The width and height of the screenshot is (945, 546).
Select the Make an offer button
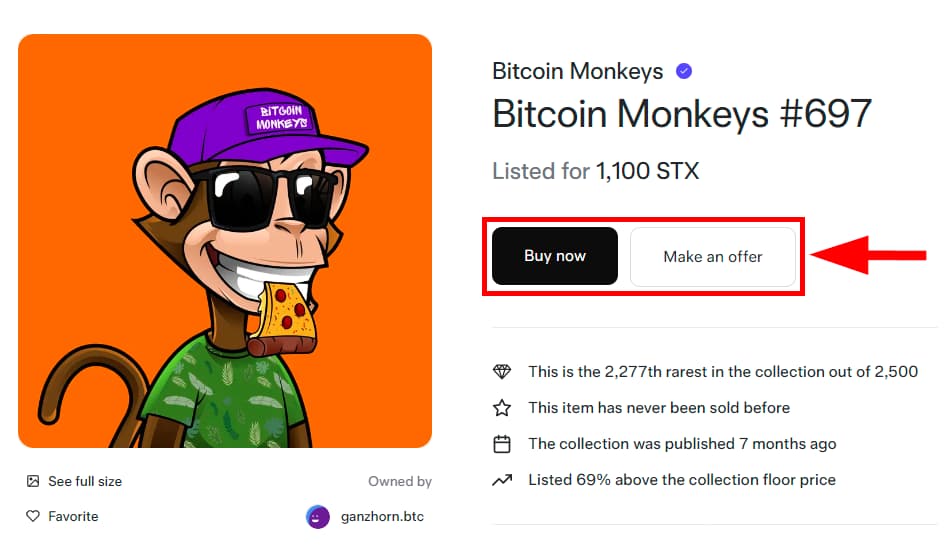712,257
